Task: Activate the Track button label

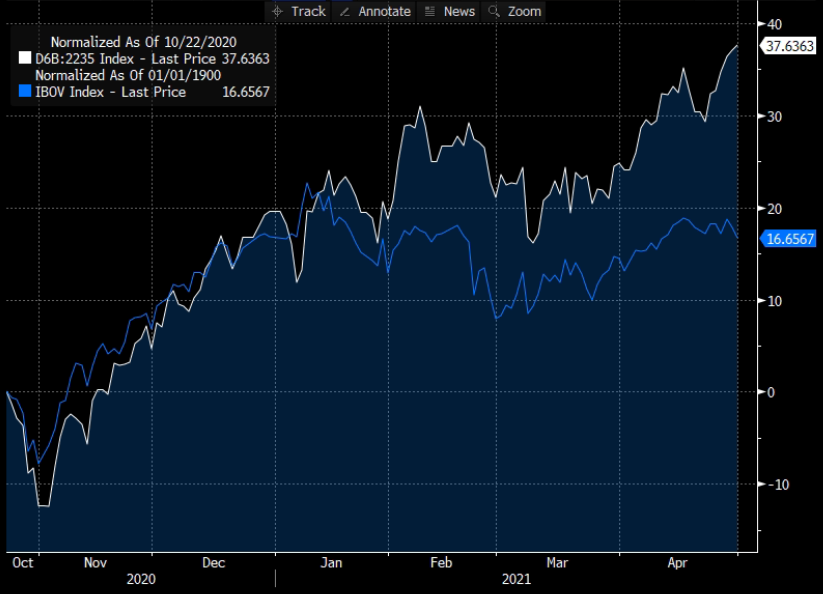Action: pos(308,12)
